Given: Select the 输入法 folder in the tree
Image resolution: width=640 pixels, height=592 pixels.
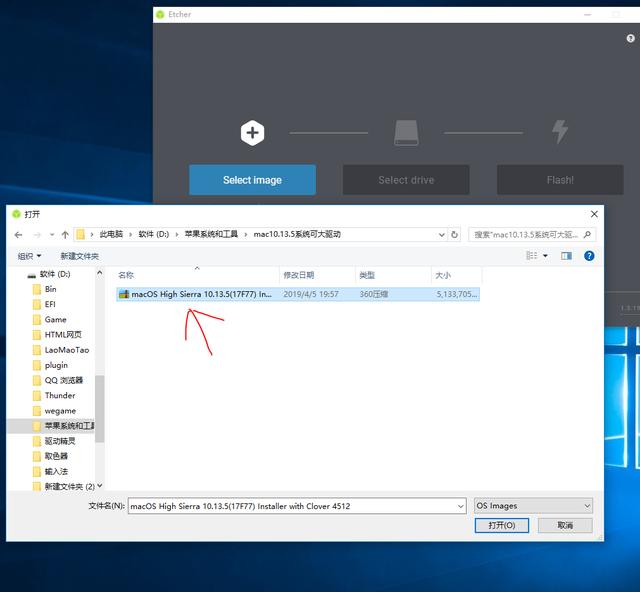Looking at the screenshot, I should tap(56, 471).
